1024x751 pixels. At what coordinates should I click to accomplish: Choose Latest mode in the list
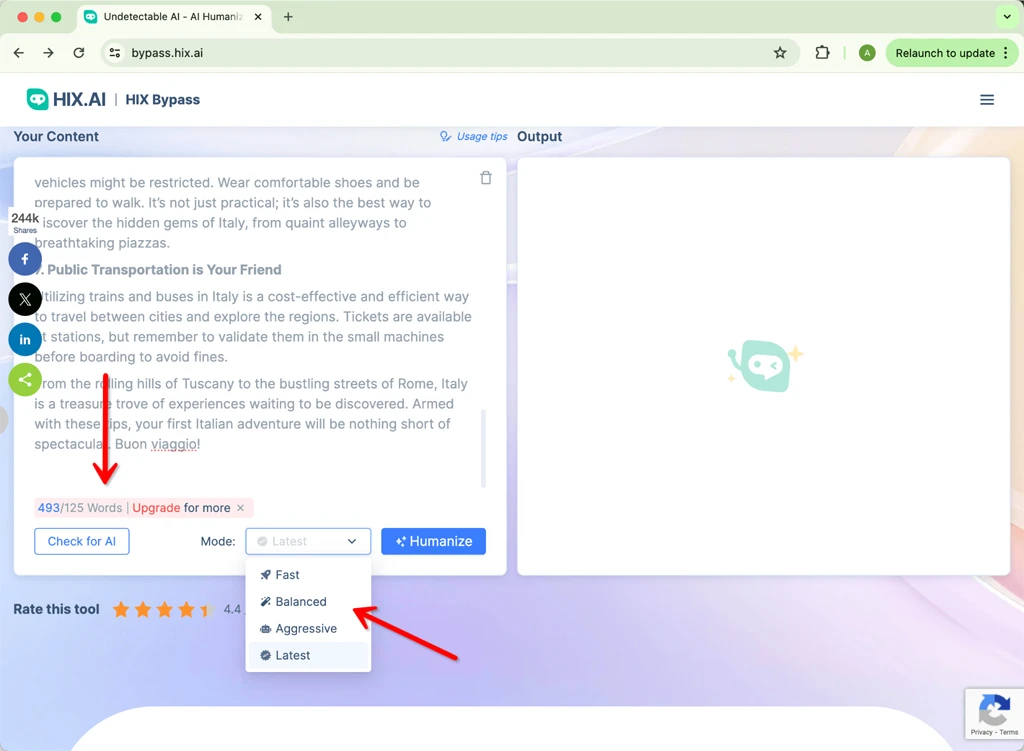[x=308, y=655]
